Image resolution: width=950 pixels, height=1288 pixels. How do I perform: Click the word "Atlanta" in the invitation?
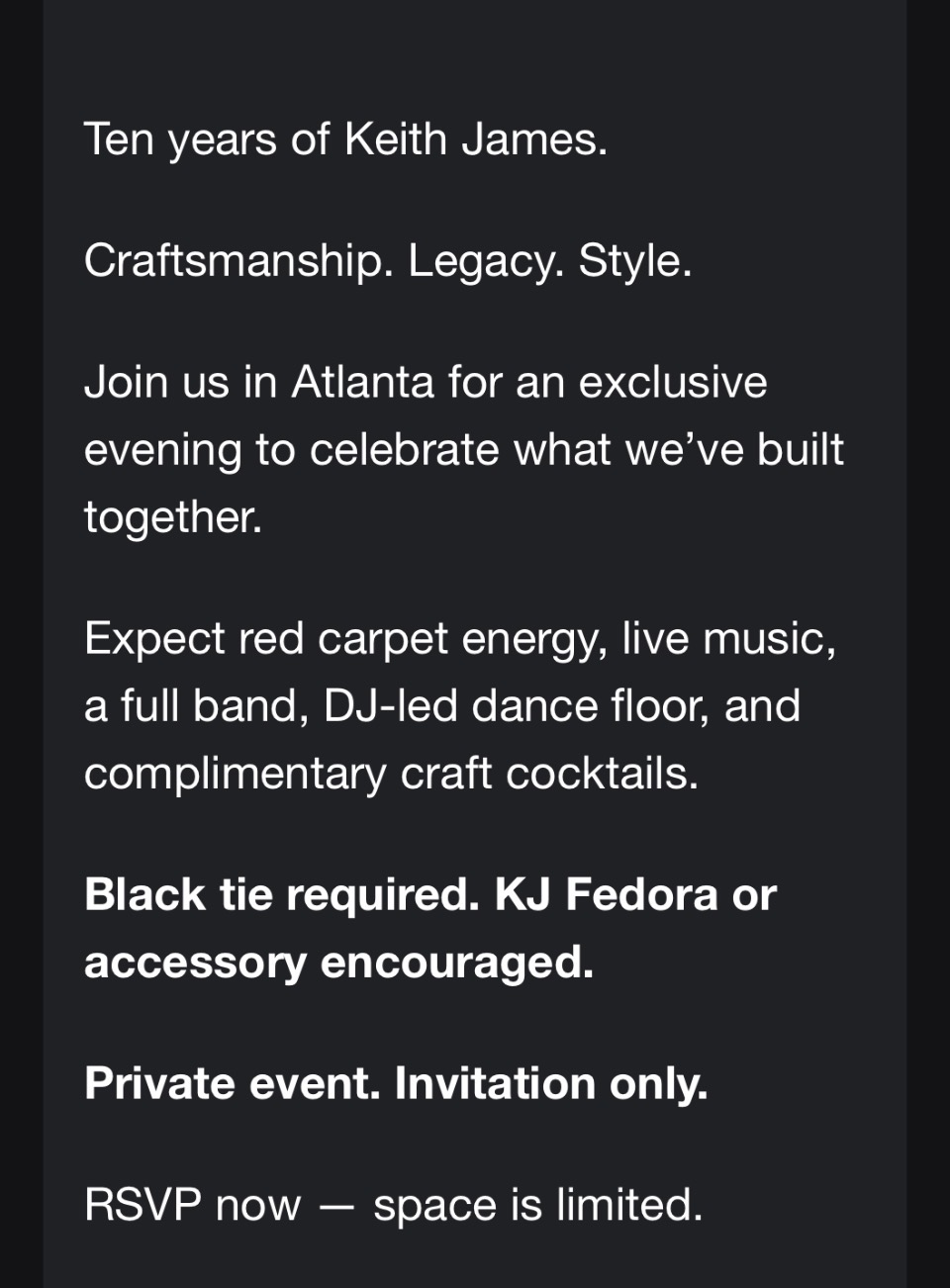[x=362, y=383]
